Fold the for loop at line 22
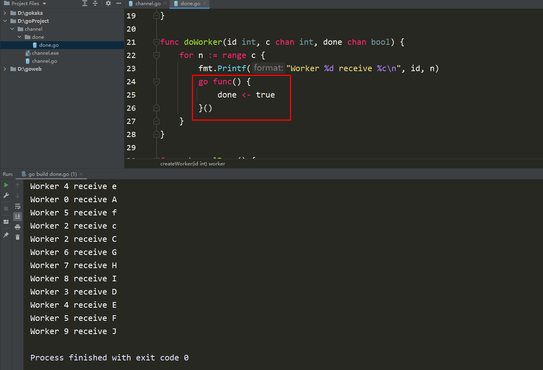The width and height of the screenshot is (543, 370). pyautogui.click(x=156, y=55)
